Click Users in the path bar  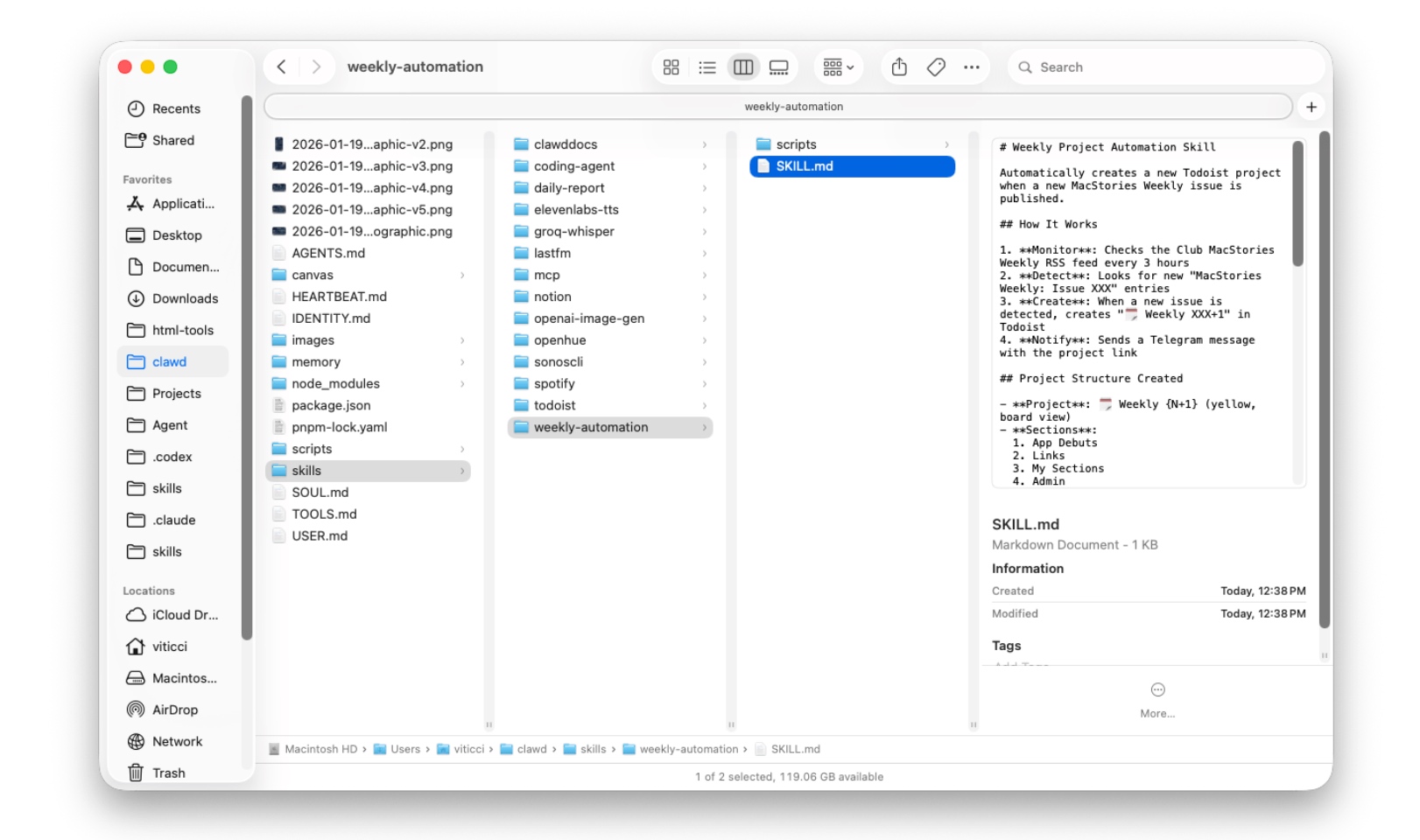click(x=397, y=749)
